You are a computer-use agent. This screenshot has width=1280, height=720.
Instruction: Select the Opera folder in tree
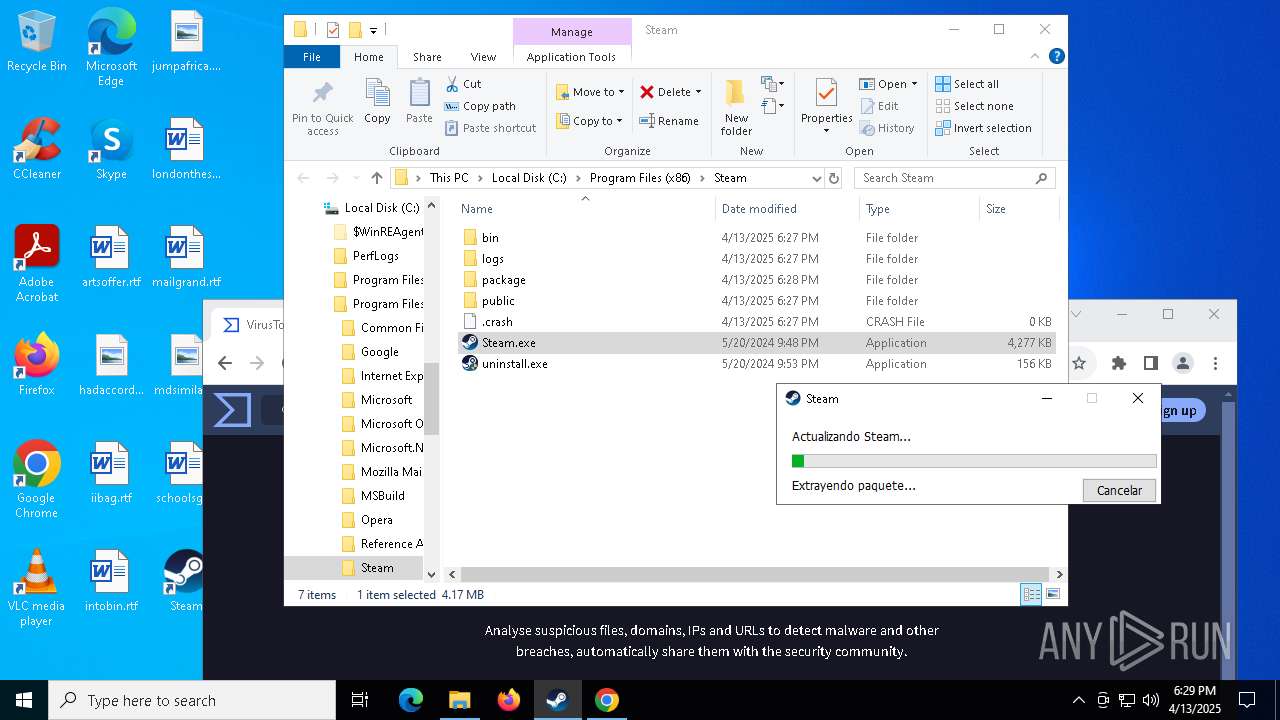[x=367, y=520]
